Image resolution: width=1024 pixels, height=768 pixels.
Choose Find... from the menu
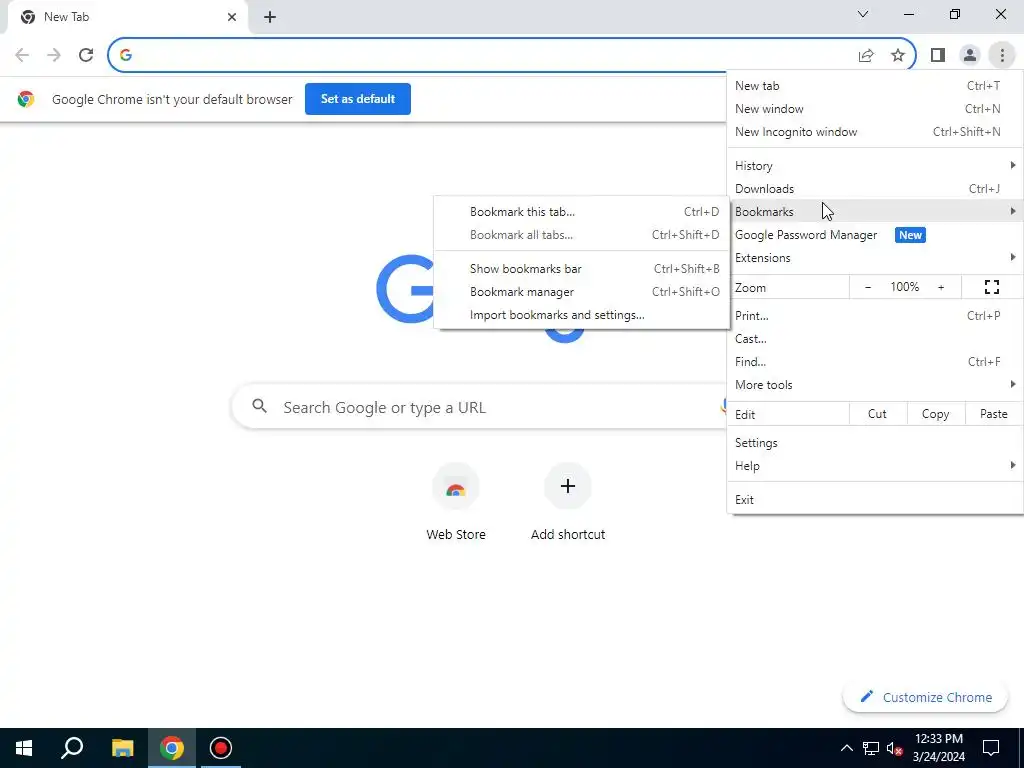click(875, 362)
